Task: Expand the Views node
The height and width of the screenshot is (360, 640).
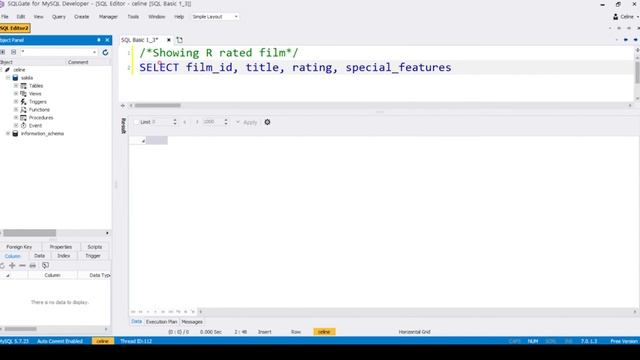Action: [x=16, y=93]
